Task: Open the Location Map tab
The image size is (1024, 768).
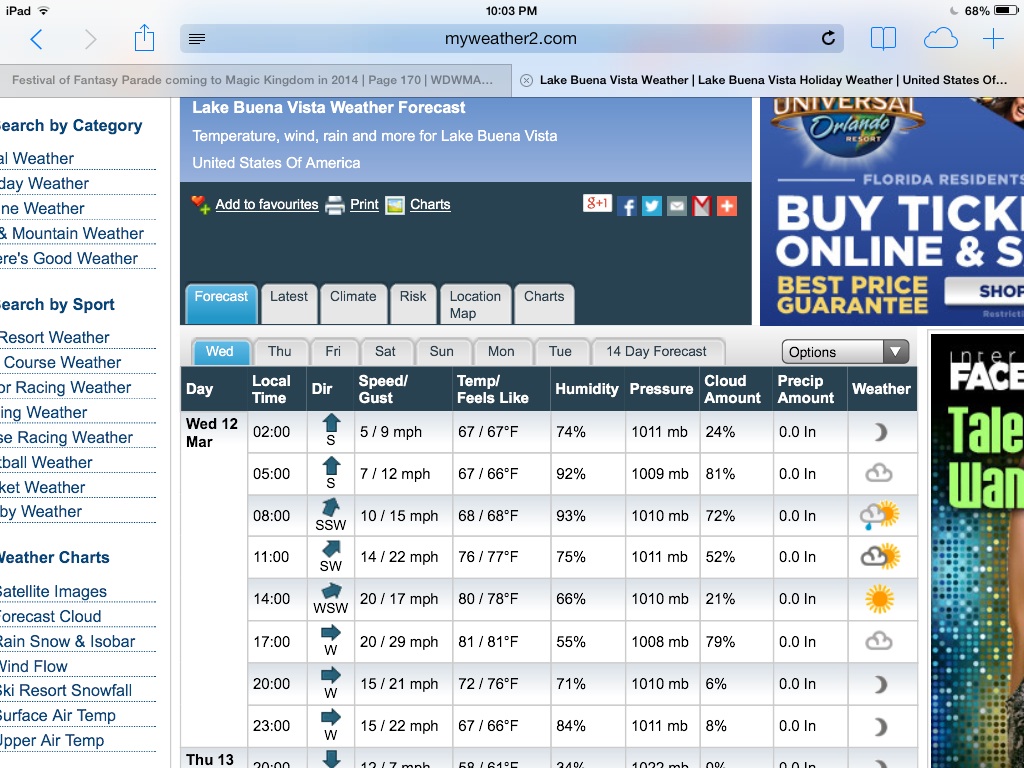Action: 475,305
